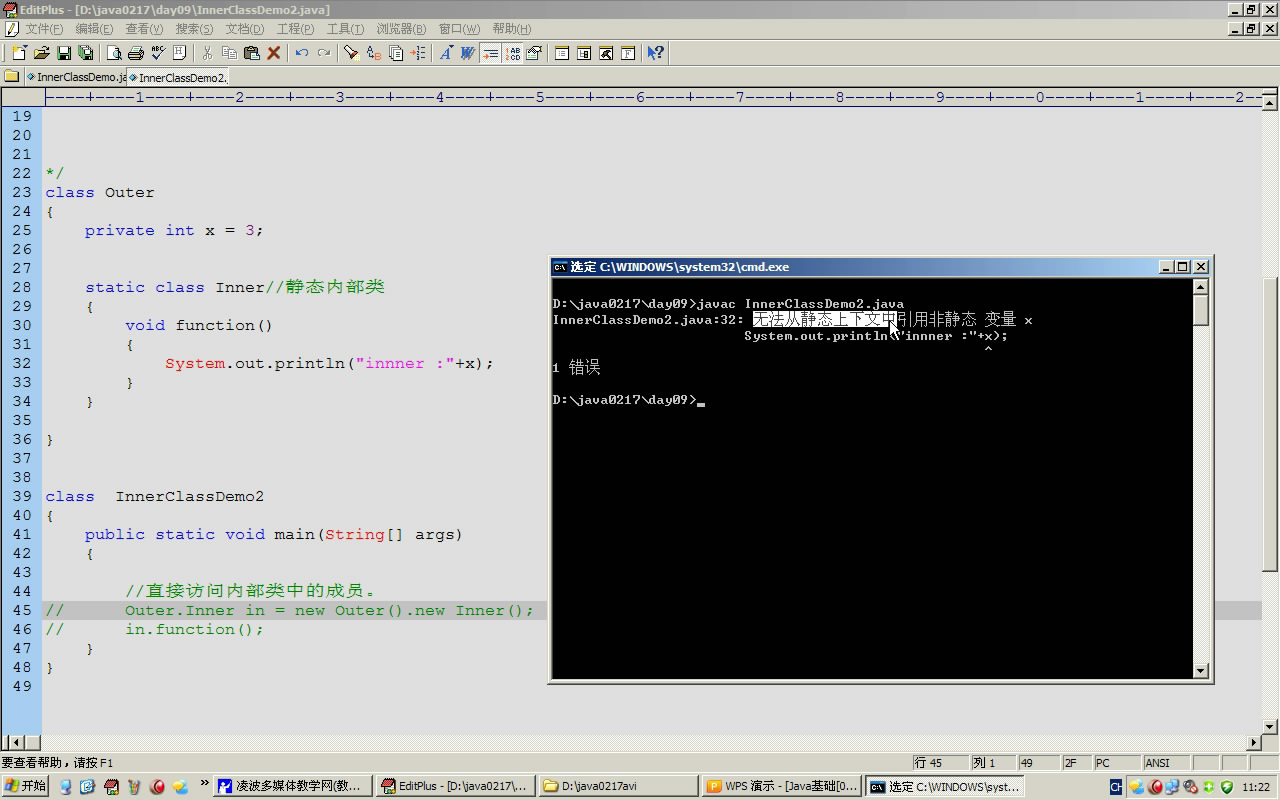
Task: Open Find with the flashlight icon
Action: 351,53
